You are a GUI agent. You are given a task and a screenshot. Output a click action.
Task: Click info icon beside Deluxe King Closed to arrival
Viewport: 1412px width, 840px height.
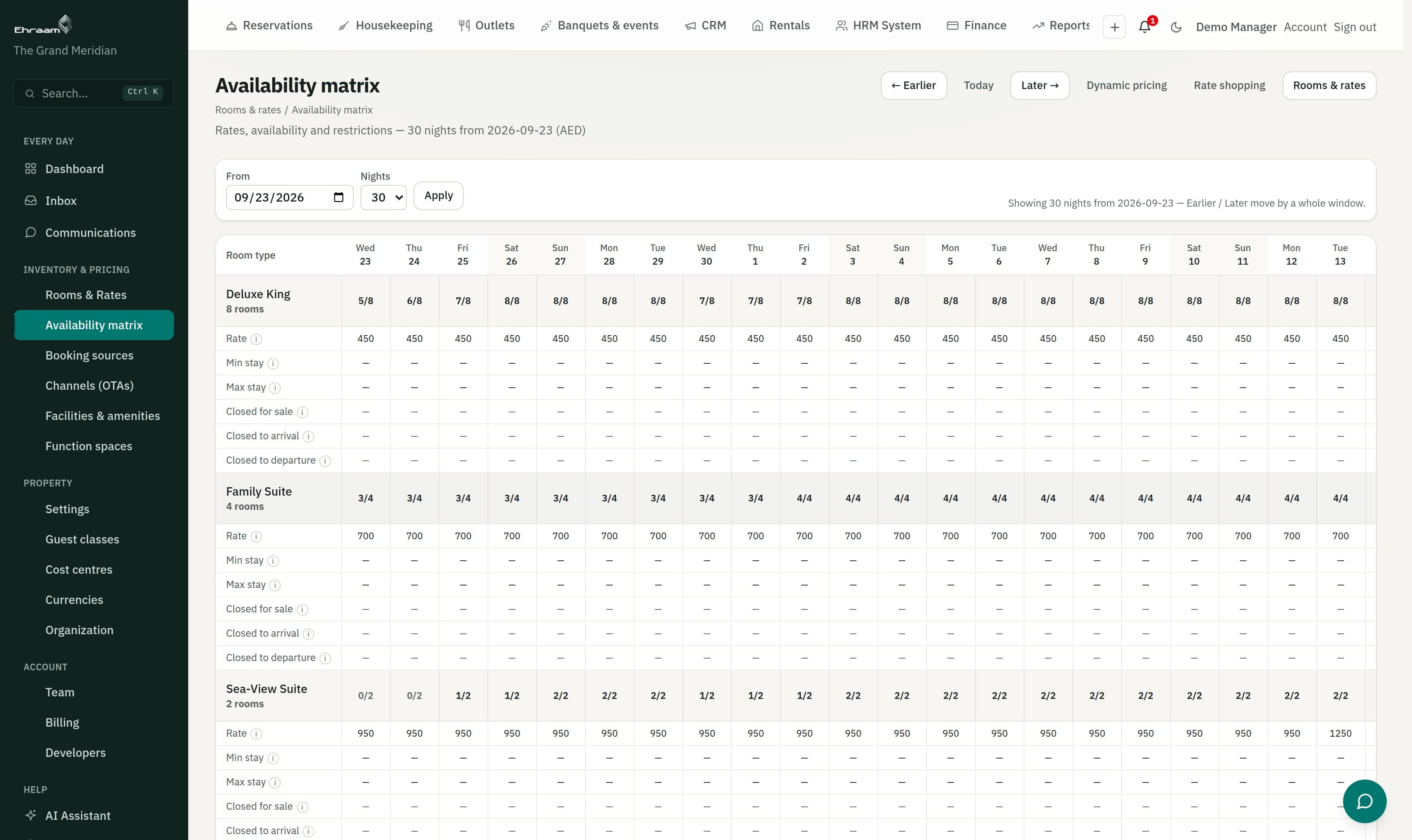(x=309, y=436)
